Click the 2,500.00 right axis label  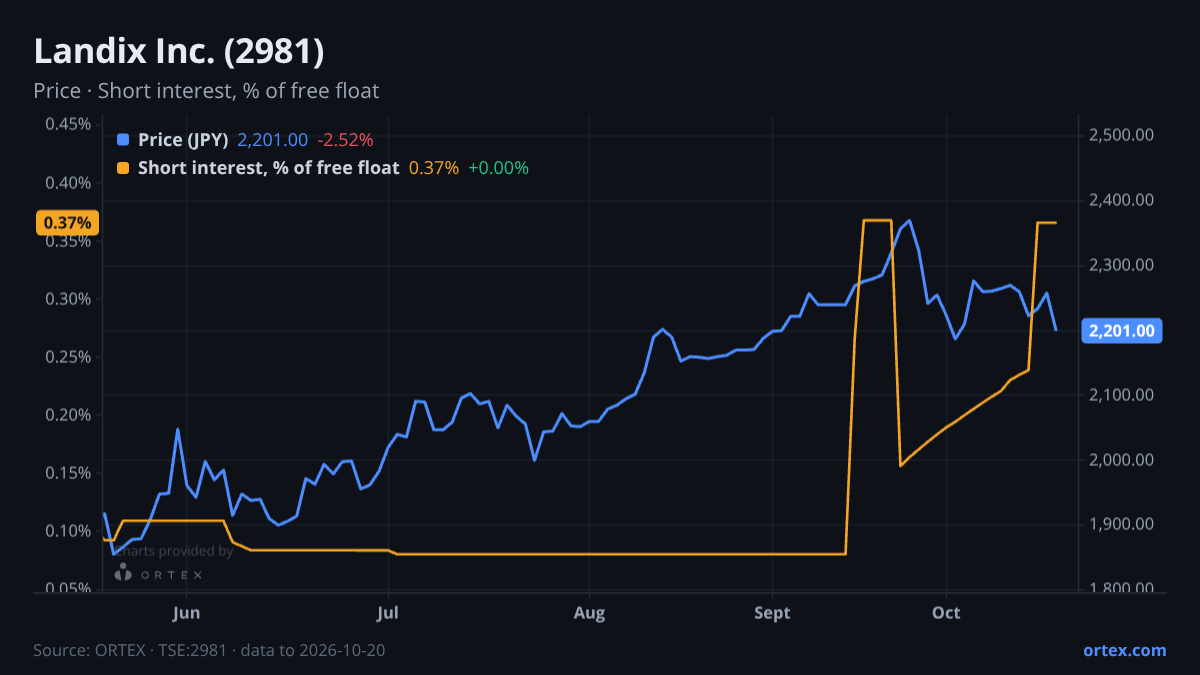[x=1120, y=135]
